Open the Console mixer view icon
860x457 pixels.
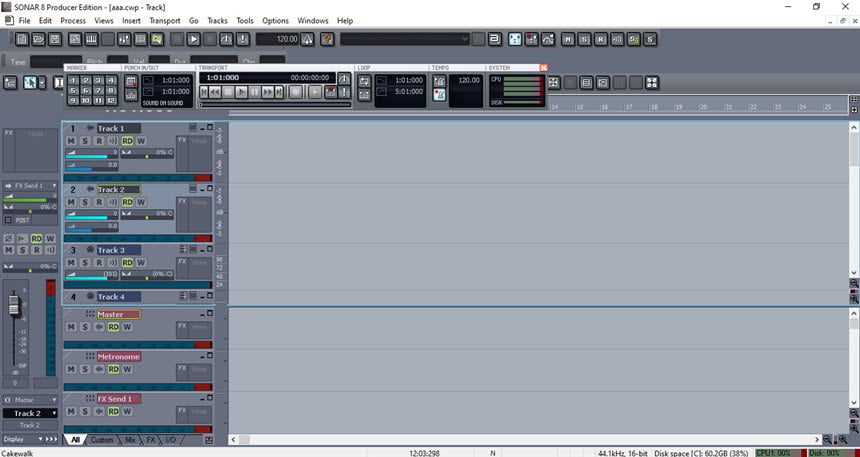125,40
